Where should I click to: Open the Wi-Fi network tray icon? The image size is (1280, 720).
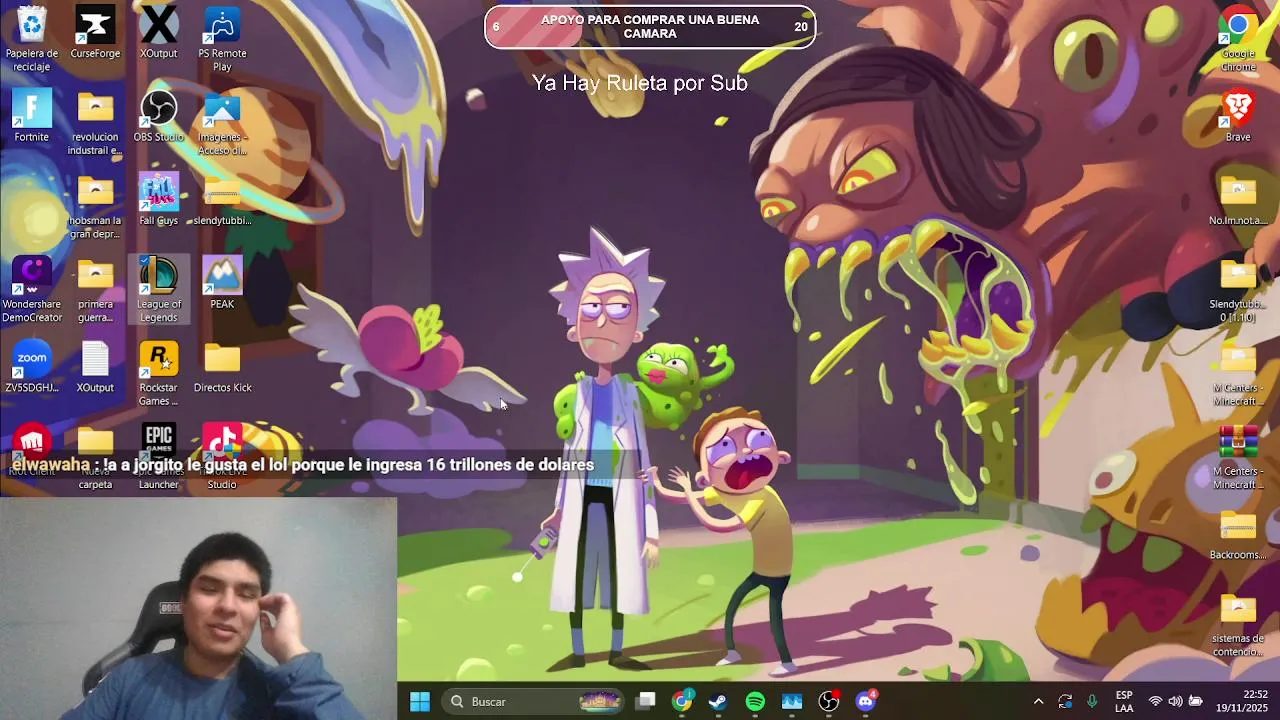(x=1155, y=702)
